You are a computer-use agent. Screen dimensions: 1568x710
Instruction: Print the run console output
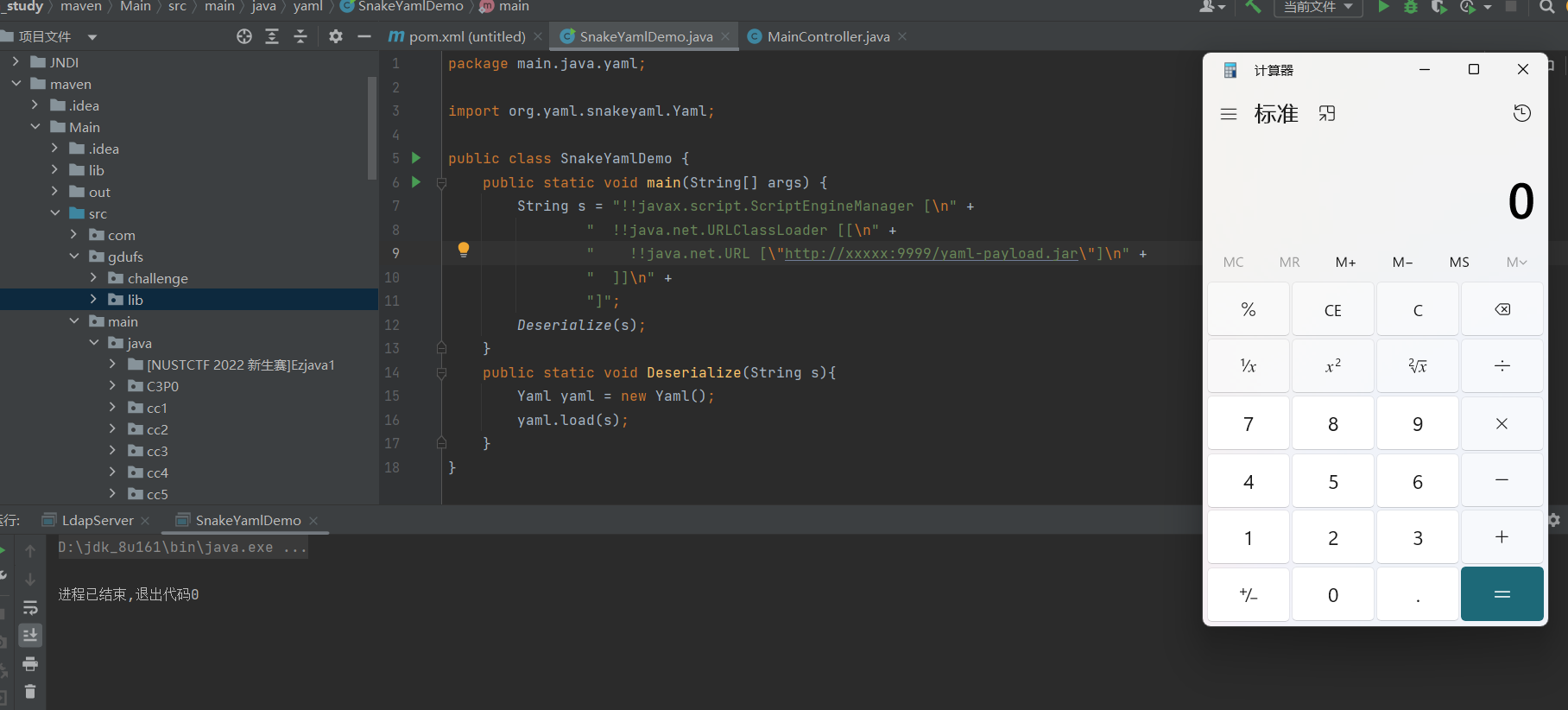pos(30,663)
